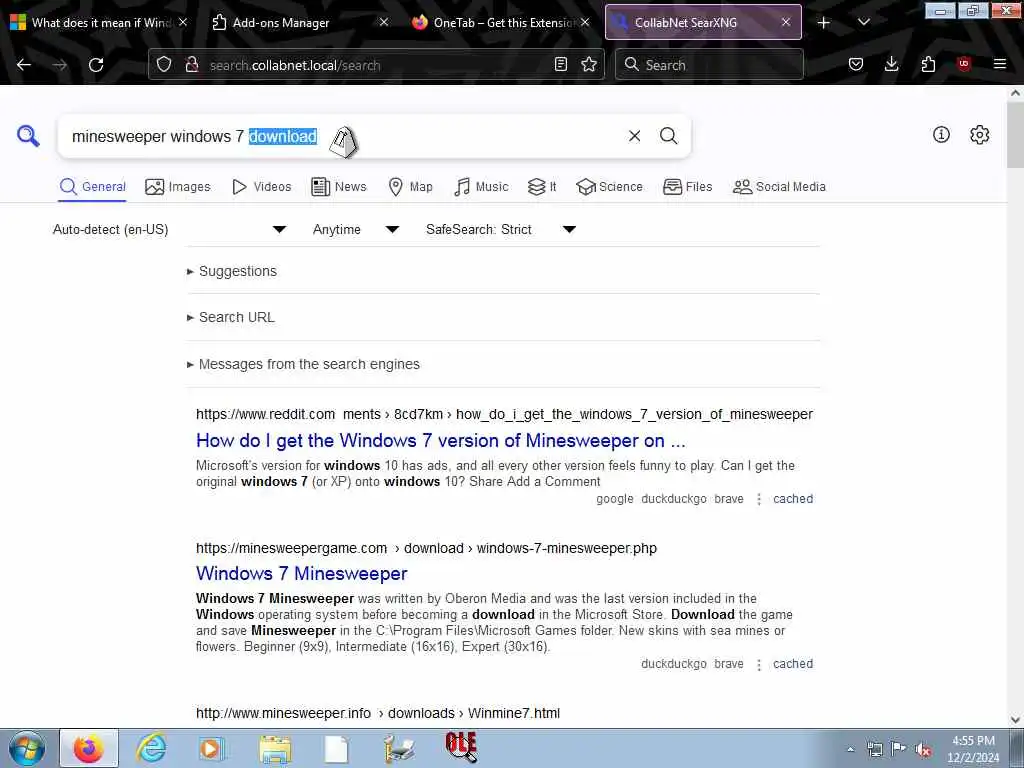Open the SafeSearch: Strict dropdown
Screen dimensions: 1024x768
click(x=501, y=229)
